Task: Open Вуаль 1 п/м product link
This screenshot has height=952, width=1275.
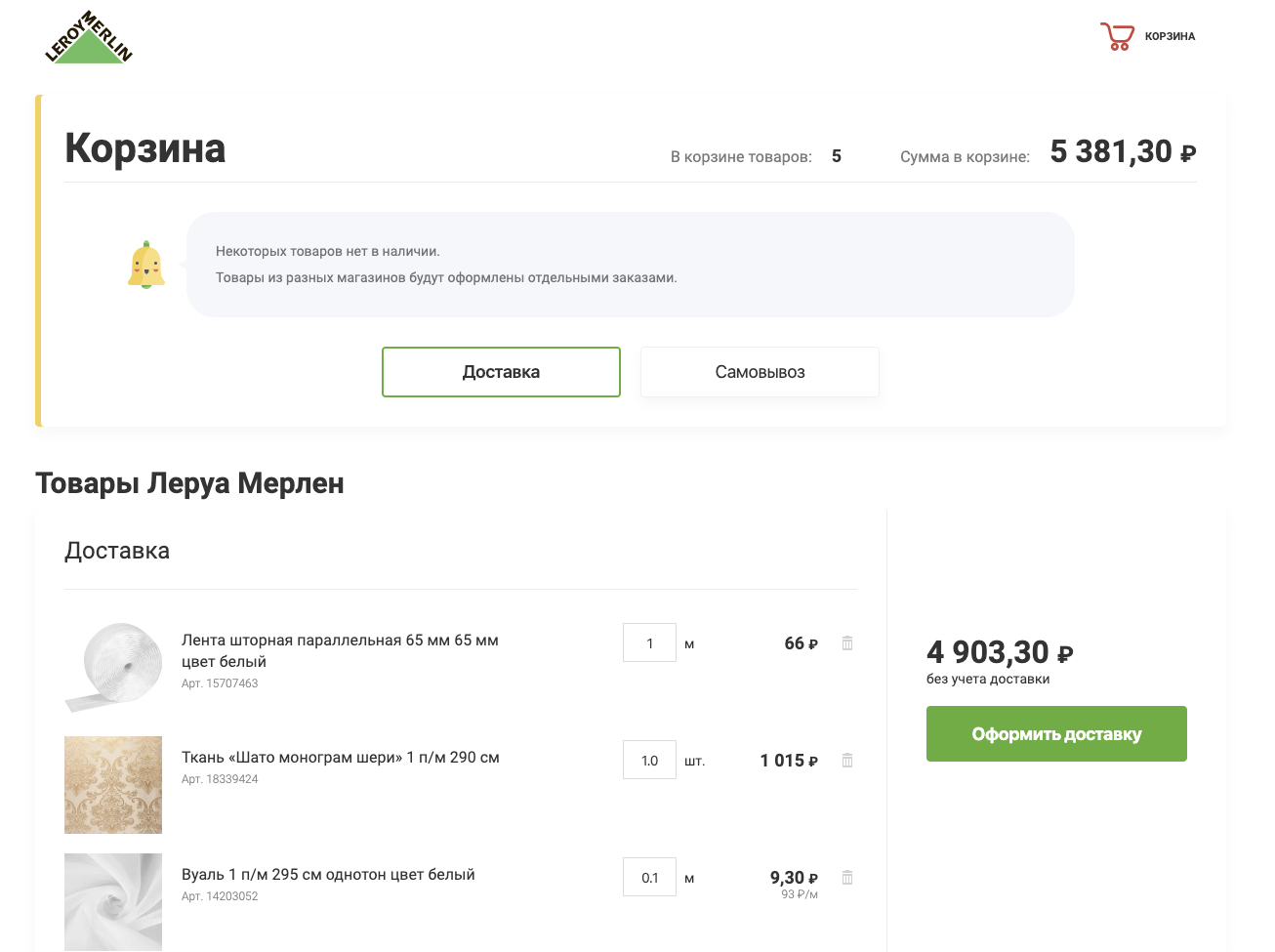Action: pyautogui.click(x=328, y=875)
